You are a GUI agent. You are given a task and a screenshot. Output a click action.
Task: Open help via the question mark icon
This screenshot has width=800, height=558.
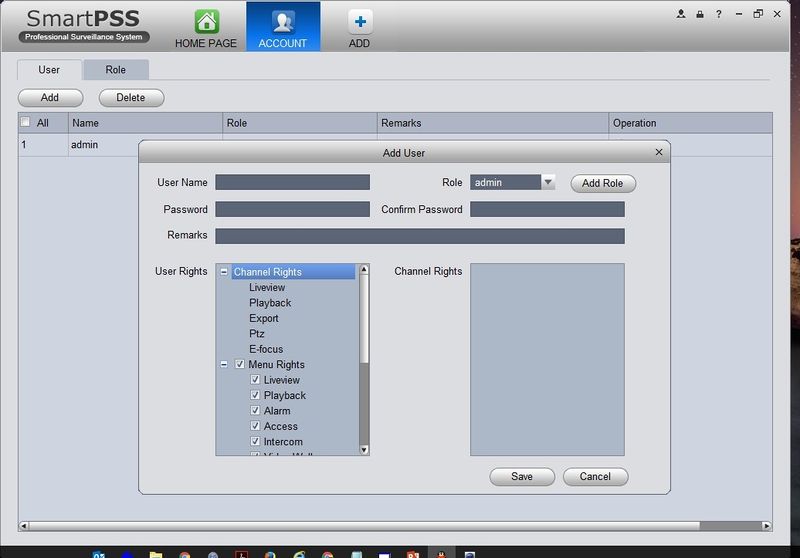[718, 14]
